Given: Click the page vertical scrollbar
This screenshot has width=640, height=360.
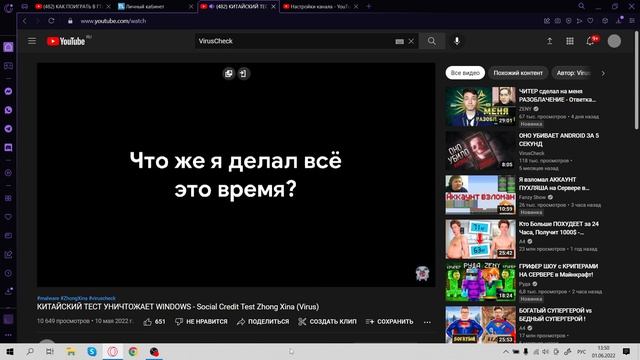Looking at the screenshot, I should click(637, 80).
